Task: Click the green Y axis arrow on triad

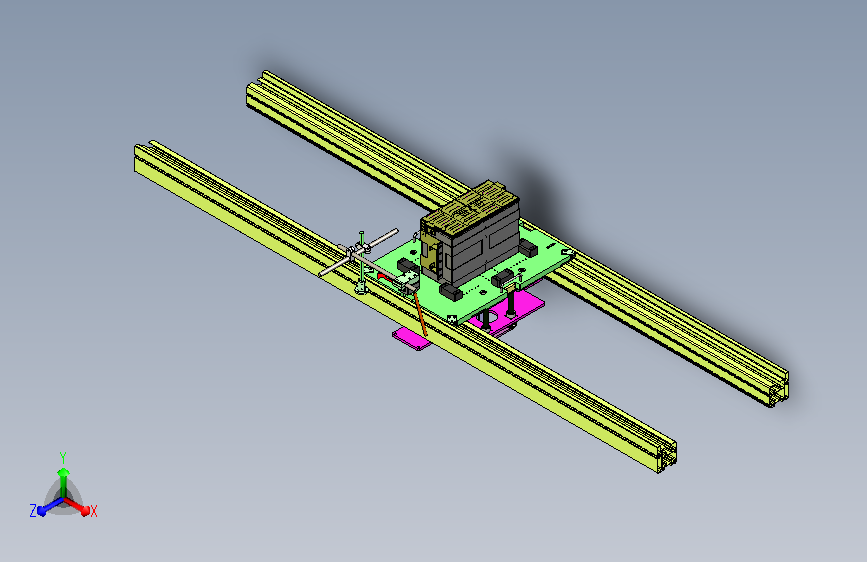Action: [64, 481]
